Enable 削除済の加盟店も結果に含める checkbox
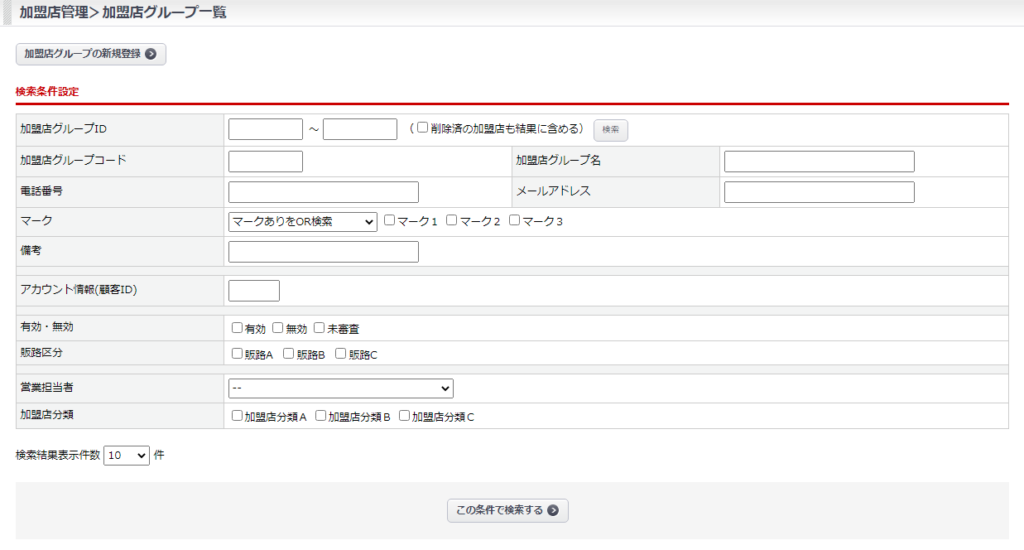The width and height of the screenshot is (1024, 550). pyautogui.click(x=423, y=128)
